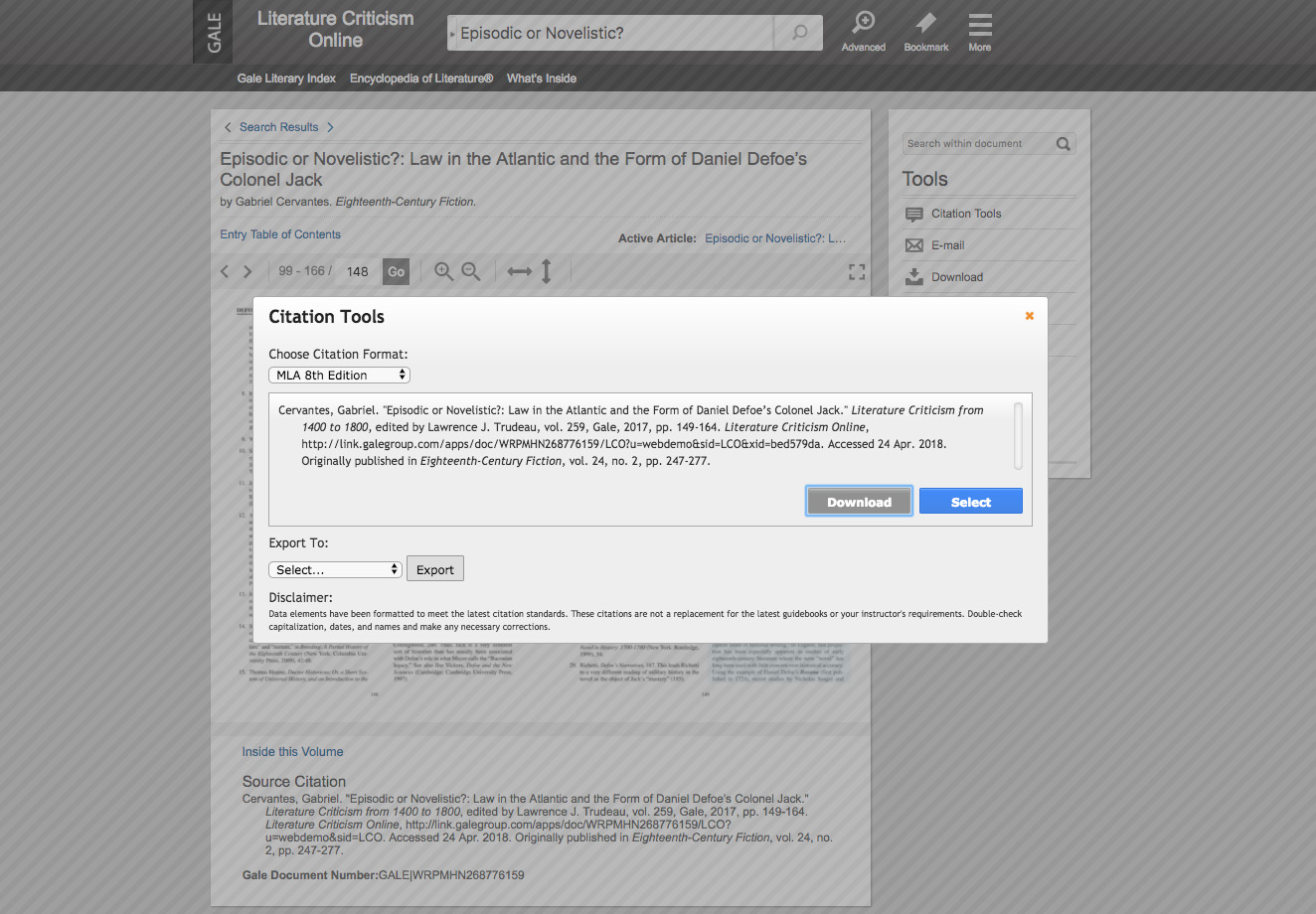Image resolution: width=1316 pixels, height=914 pixels.
Task: Submit search with magnifier icon
Action: point(799,33)
